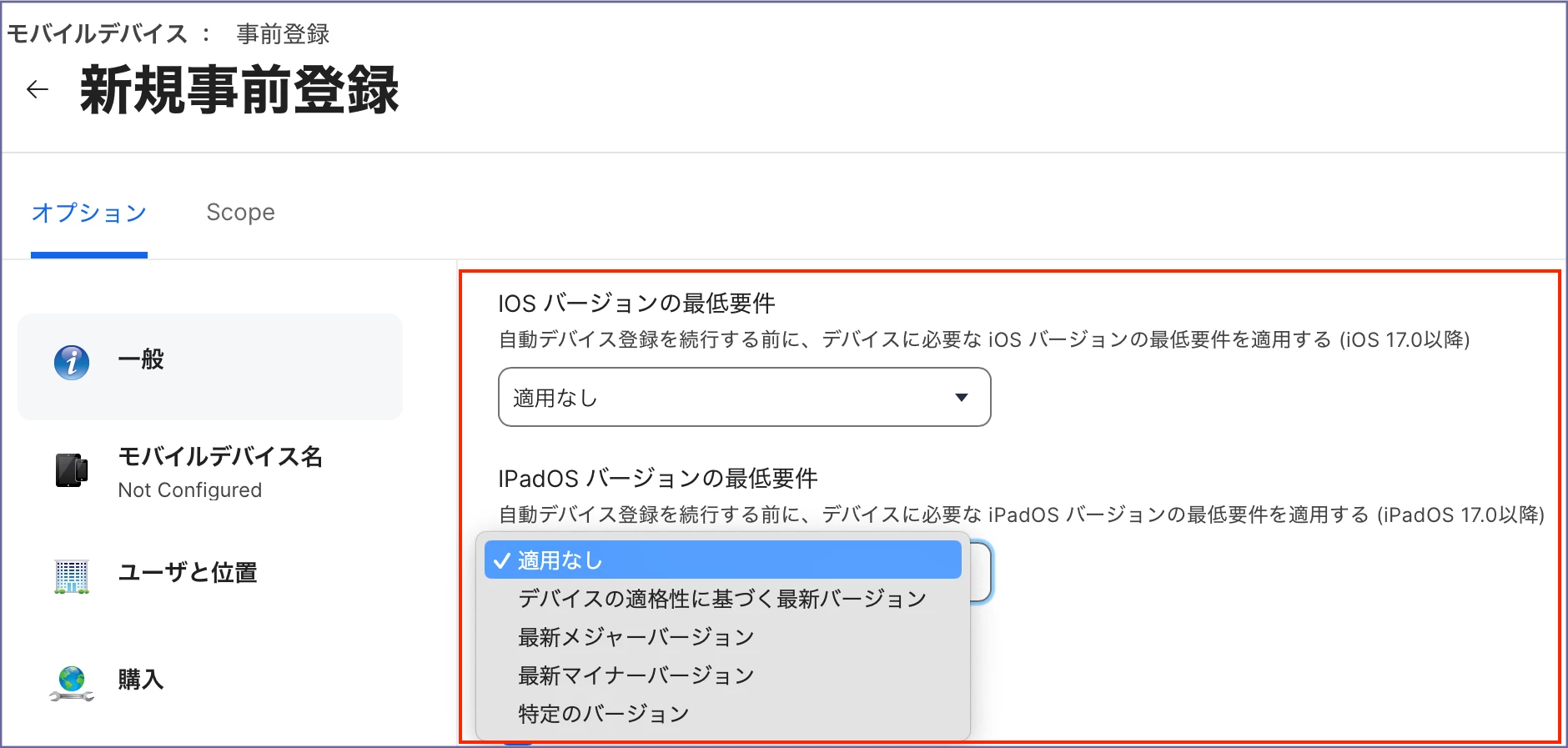This screenshot has width=1568, height=748.
Task: Click the IOS バージョンの最低要件 heading
Action: (x=636, y=303)
